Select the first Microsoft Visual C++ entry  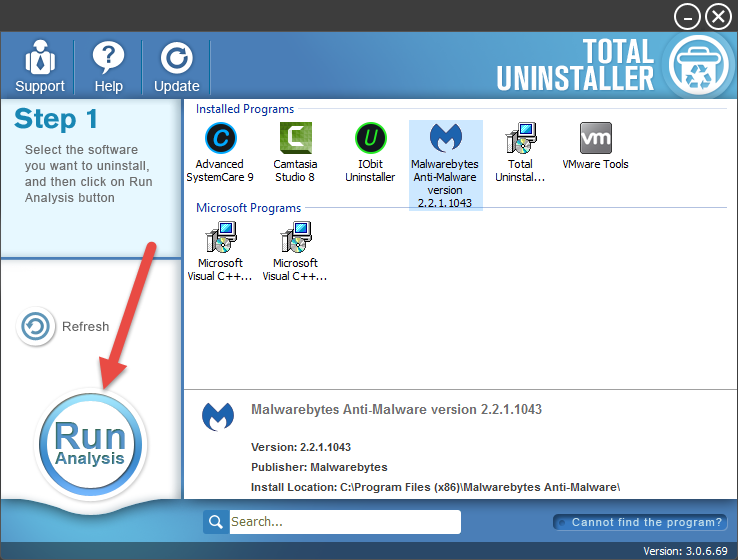tap(220, 251)
